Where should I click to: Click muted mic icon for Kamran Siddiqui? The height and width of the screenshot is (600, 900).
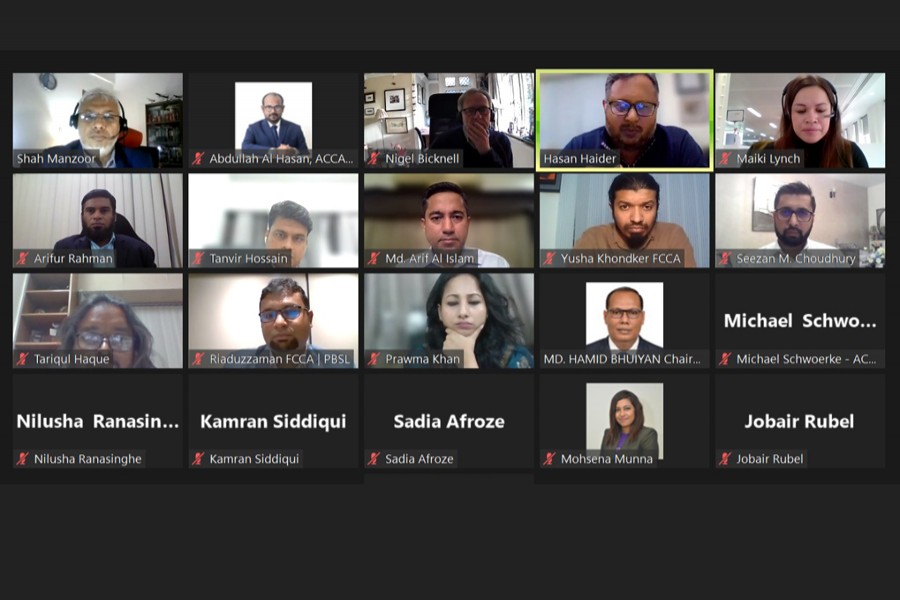(x=198, y=459)
